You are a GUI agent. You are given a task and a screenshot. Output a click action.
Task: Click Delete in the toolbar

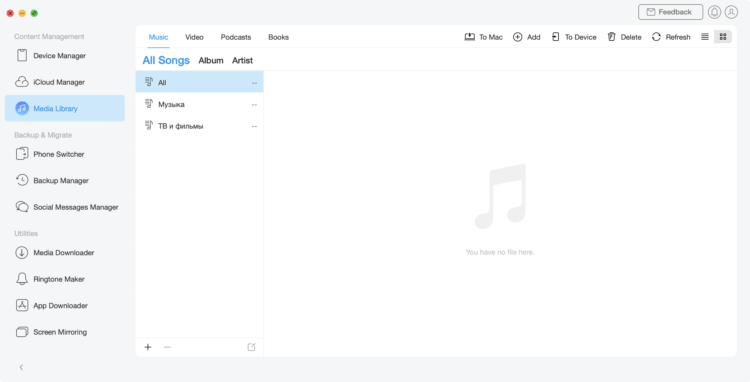(624, 37)
